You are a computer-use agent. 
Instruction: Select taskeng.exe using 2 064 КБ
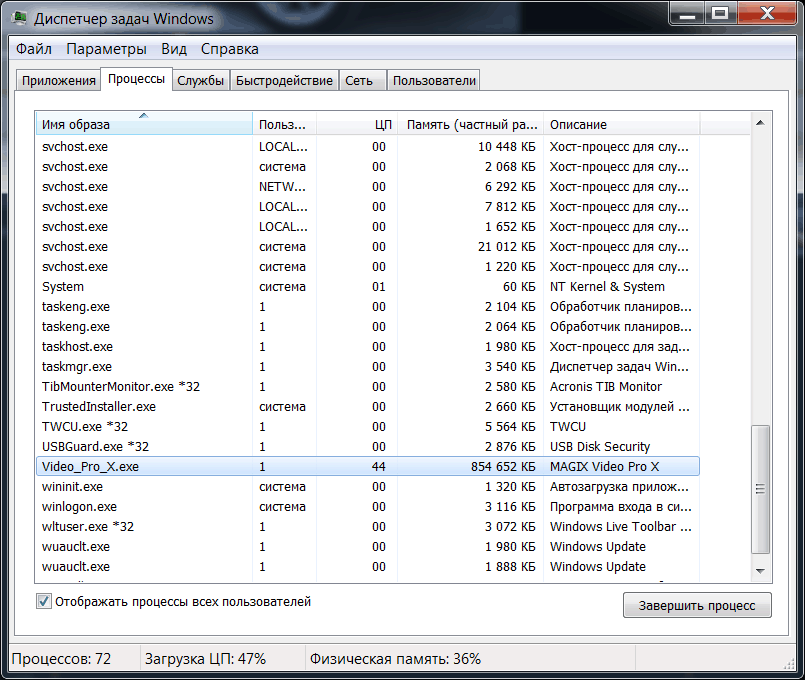click(x=368, y=326)
